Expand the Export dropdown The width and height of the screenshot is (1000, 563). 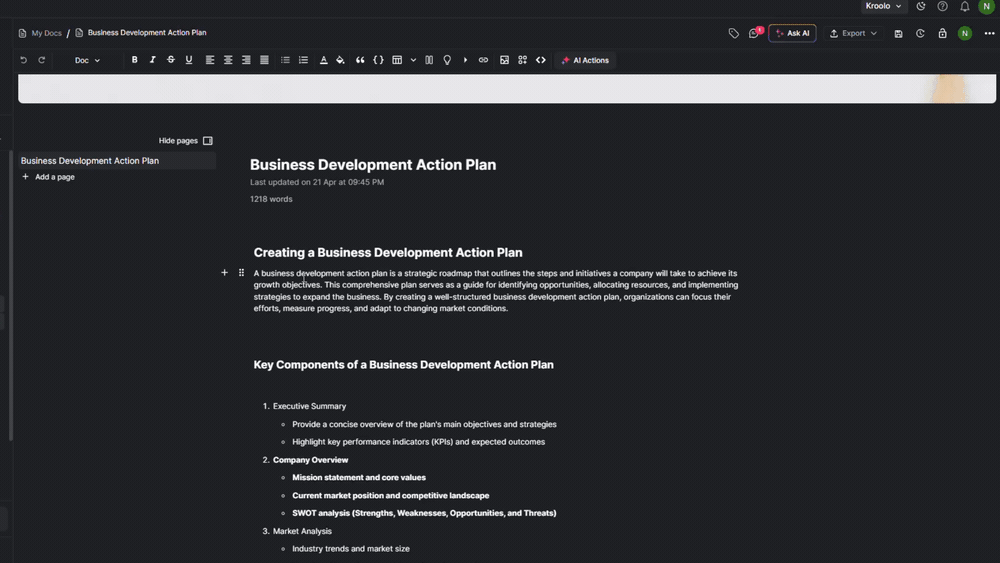853,33
